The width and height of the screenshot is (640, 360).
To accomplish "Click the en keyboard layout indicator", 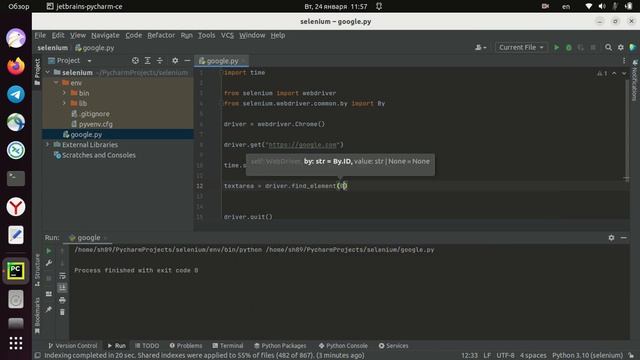I will (x=566, y=6).
